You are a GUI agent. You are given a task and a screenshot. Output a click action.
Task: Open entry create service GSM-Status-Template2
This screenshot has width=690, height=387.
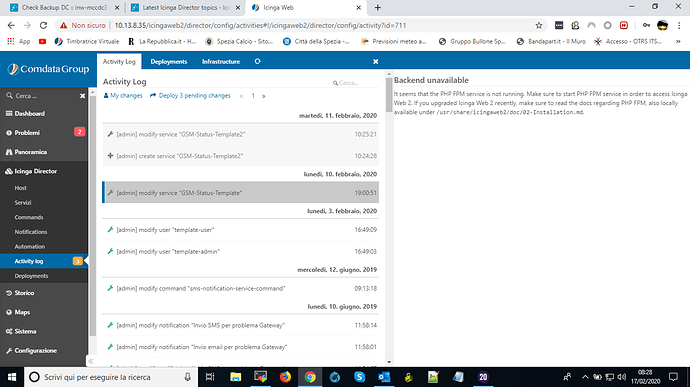coord(240,156)
